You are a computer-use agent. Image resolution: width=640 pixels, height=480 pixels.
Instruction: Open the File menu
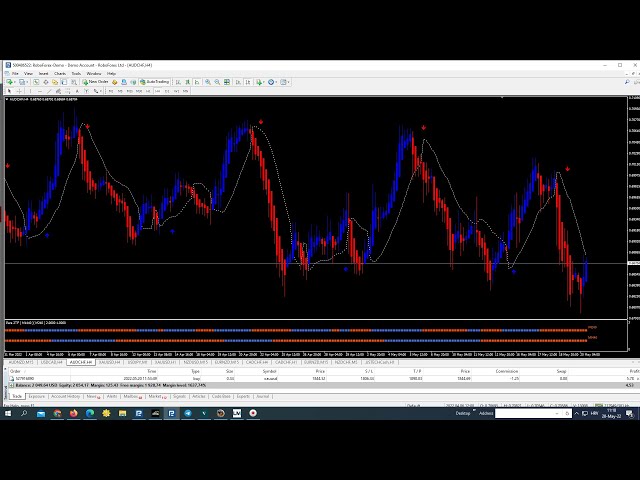click(x=15, y=73)
